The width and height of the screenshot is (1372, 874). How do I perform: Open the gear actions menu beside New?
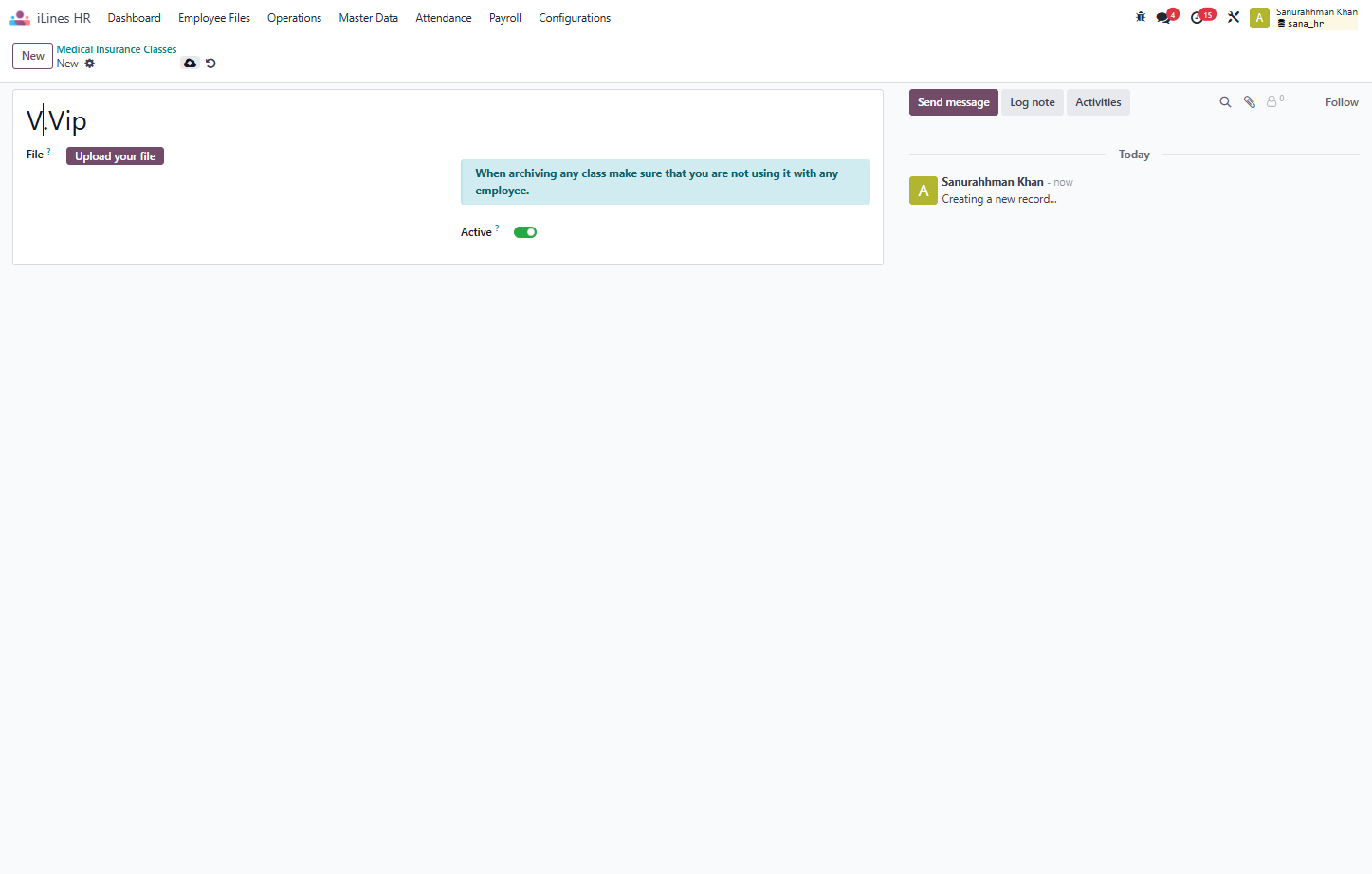pyautogui.click(x=90, y=64)
